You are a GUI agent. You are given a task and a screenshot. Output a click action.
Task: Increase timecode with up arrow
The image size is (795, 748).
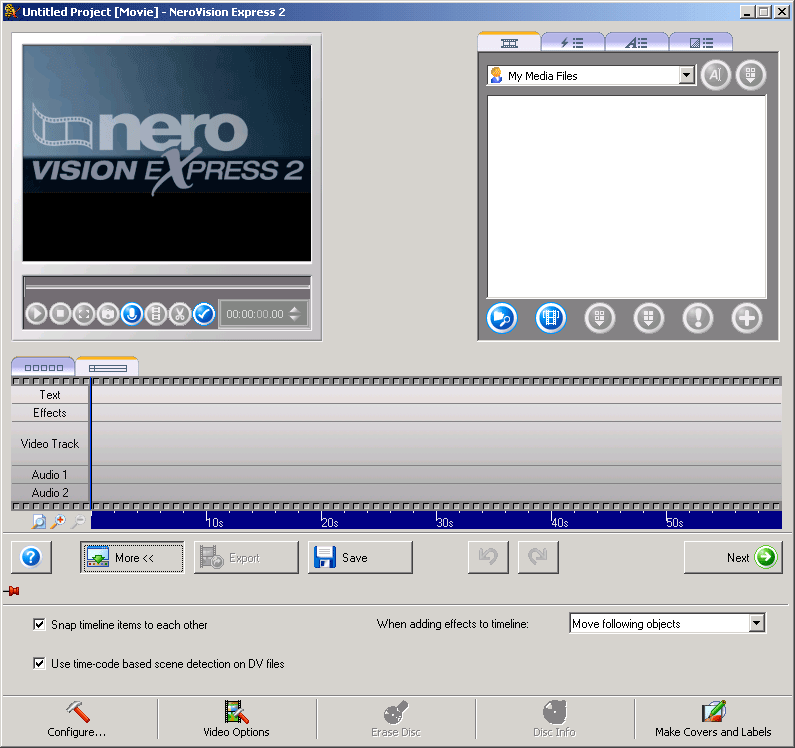tap(295, 309)
